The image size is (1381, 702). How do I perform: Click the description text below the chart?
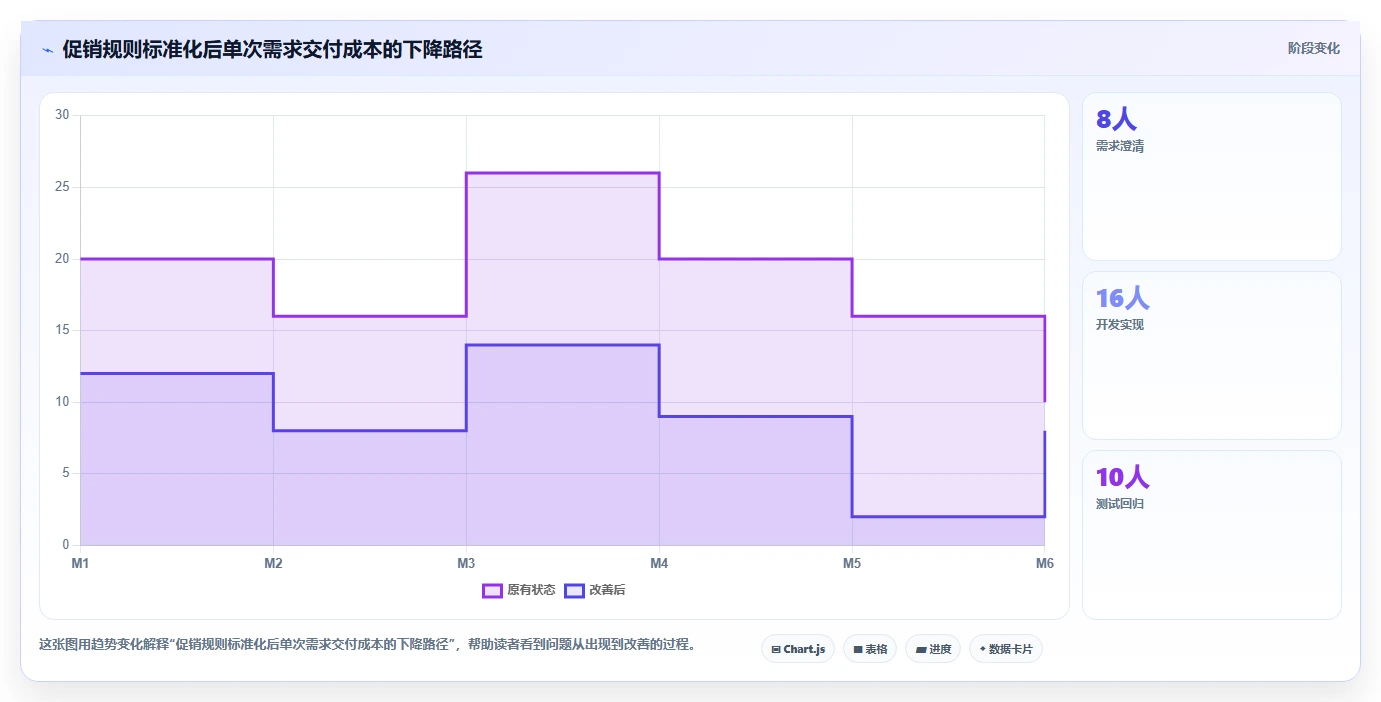367,645
